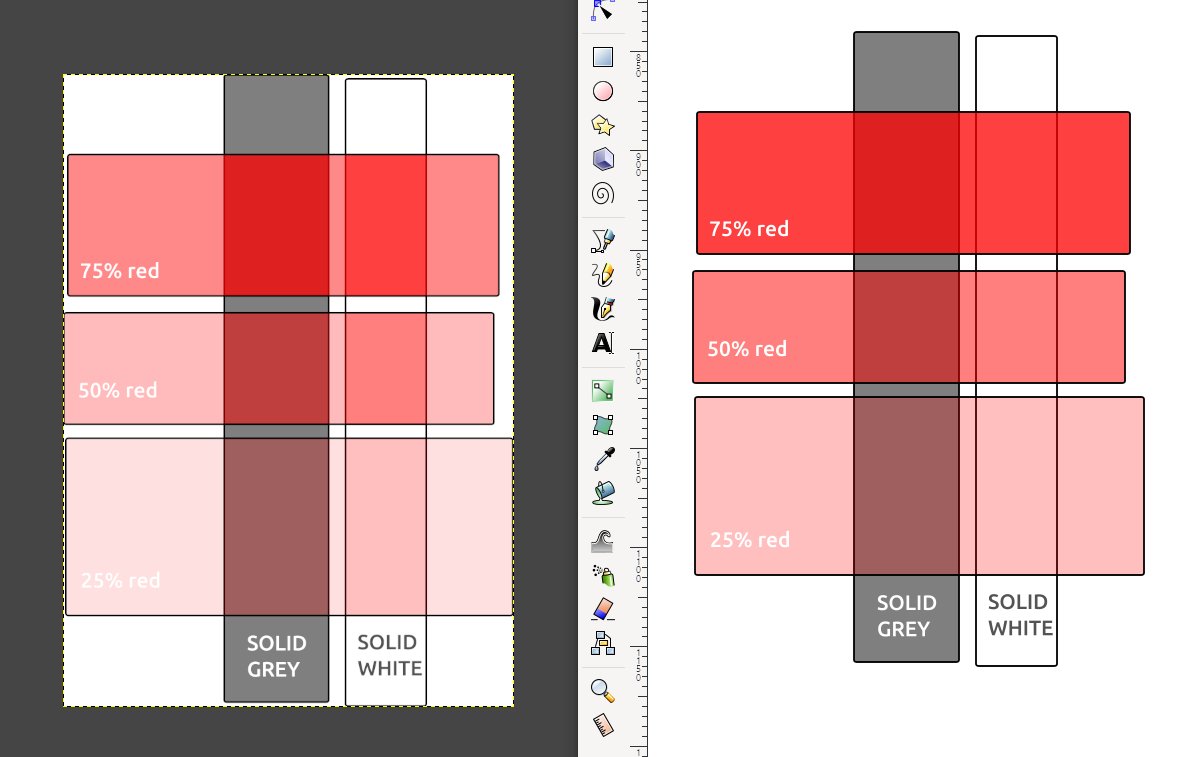1196x757 pixels.
Task: Choose the Spray tool
Action: pos(603,575)
